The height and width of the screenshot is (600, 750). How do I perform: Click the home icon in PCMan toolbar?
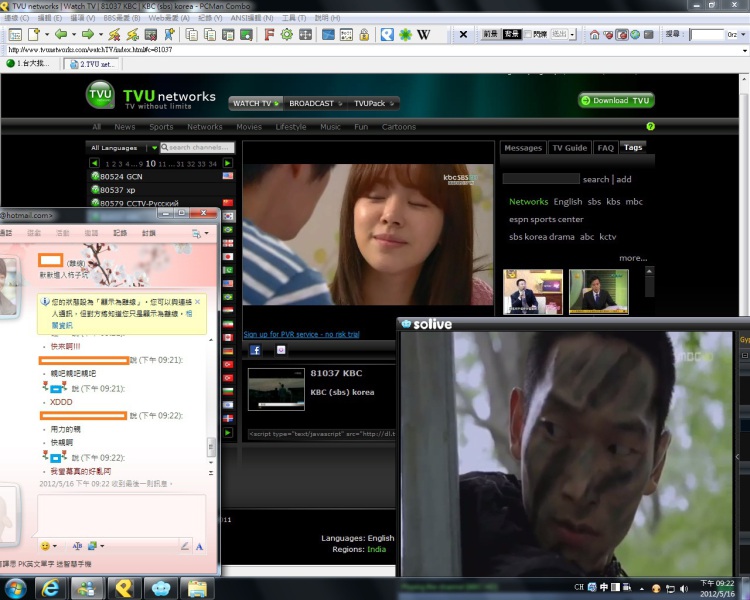tap(595, 34)
